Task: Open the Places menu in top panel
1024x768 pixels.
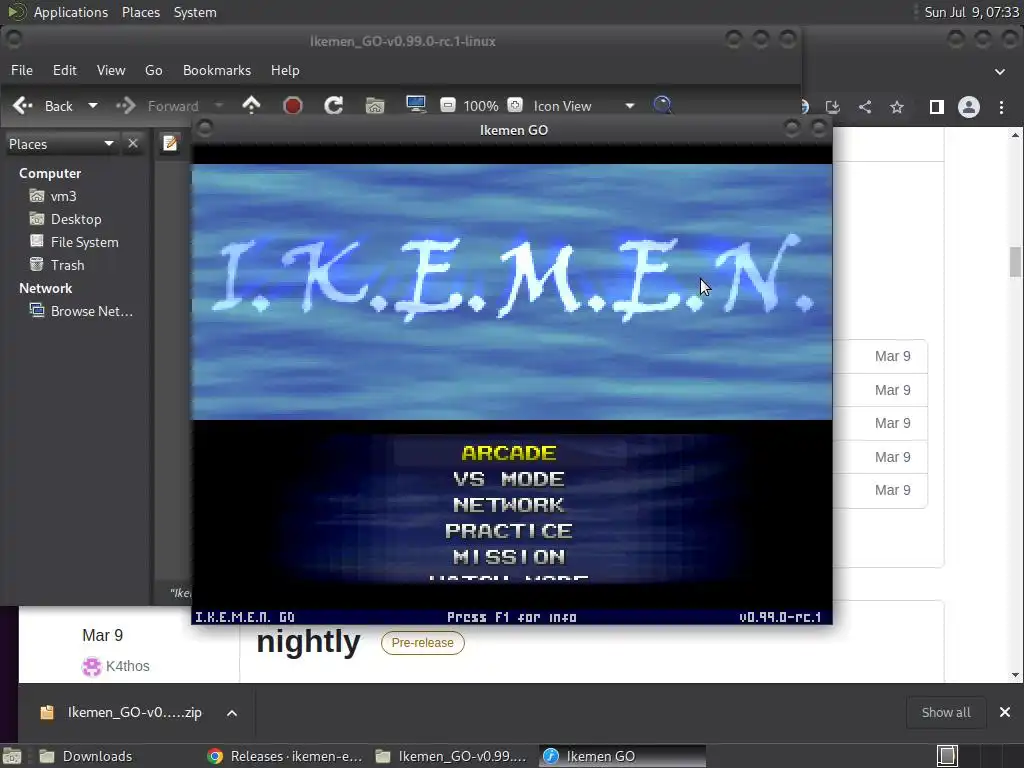Action: pos(141,12)
